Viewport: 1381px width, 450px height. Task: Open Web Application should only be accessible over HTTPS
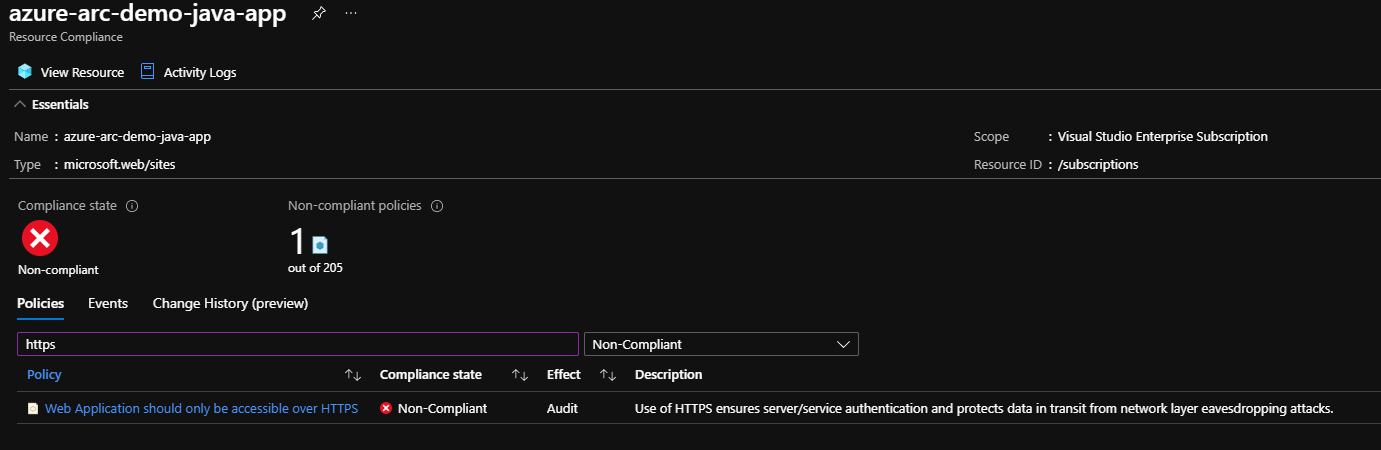coord(201,408)
